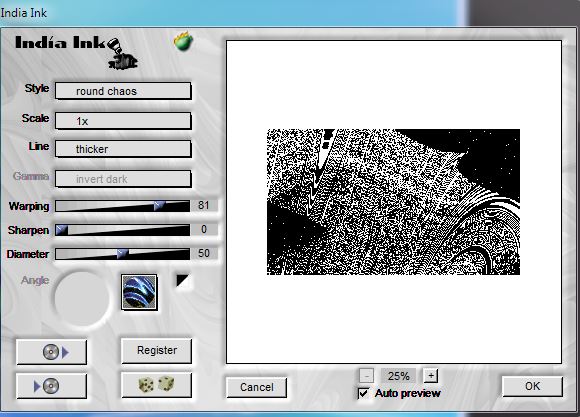The height and width of the screenshot is (417, 580).
Task: Click the Gamma invert dark field
Action: coord(123,179)
